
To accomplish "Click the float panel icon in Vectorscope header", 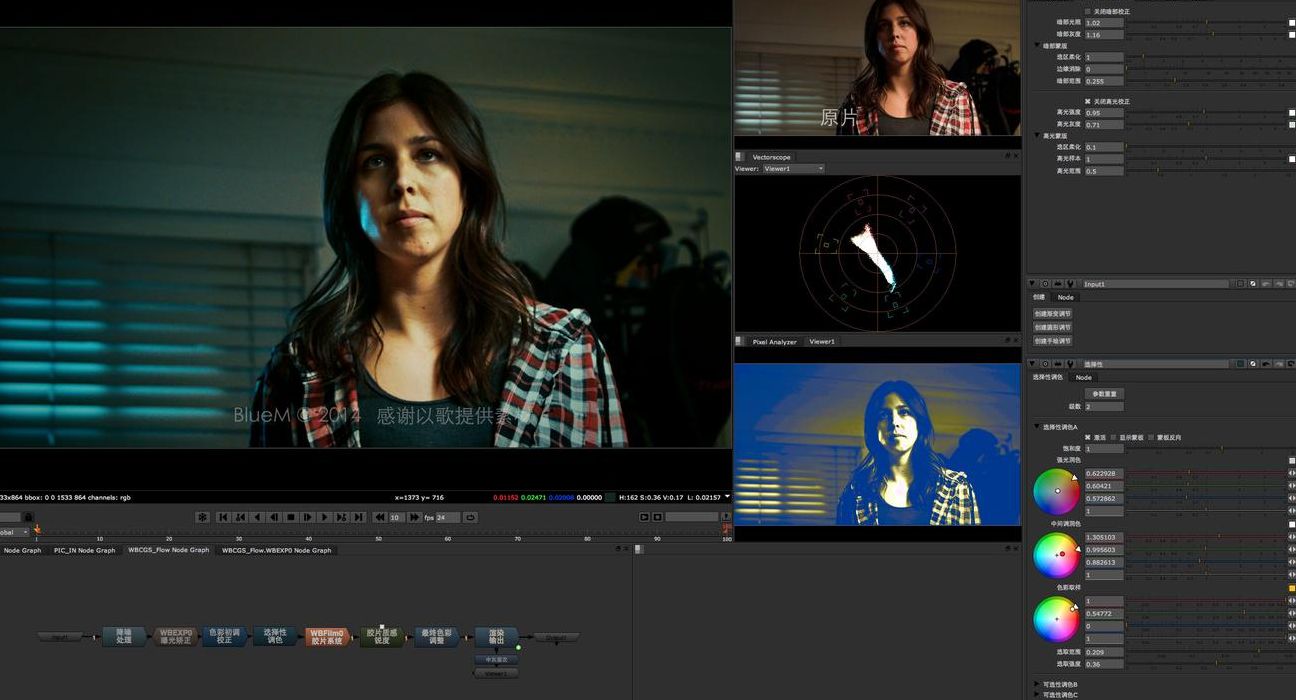I will tap(1007, 156).
